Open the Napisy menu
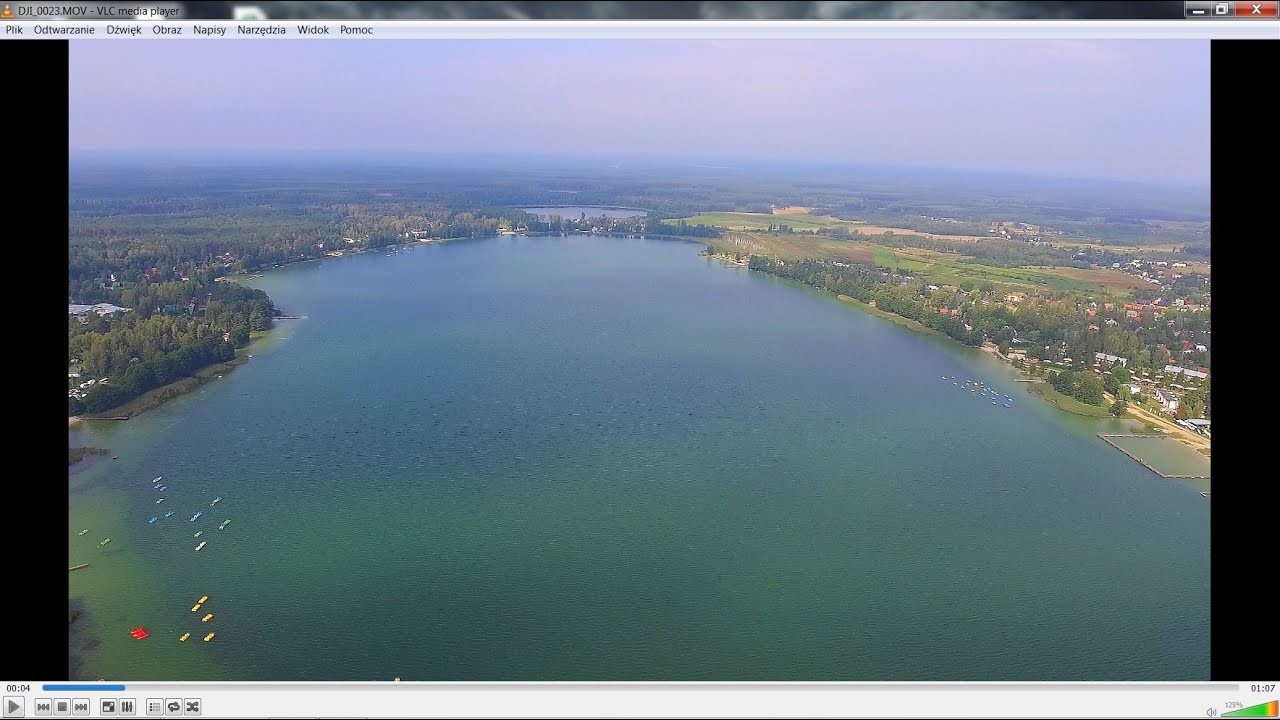 coord(210,30)
